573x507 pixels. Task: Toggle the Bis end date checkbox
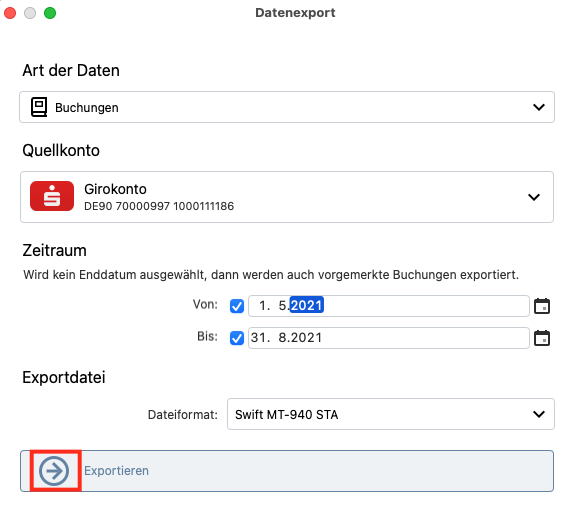[237, 338]
